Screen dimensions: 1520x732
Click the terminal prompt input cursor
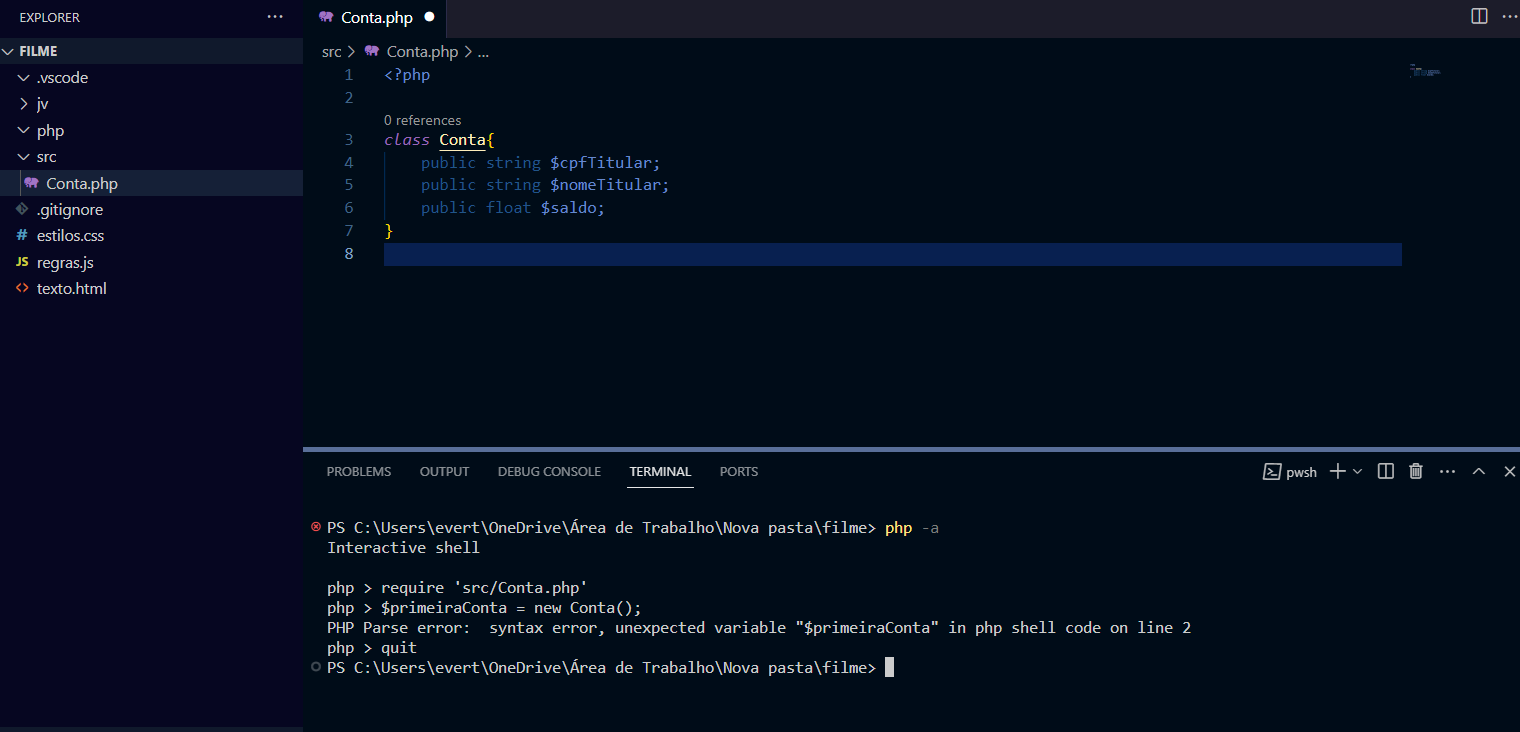[889, 667]
